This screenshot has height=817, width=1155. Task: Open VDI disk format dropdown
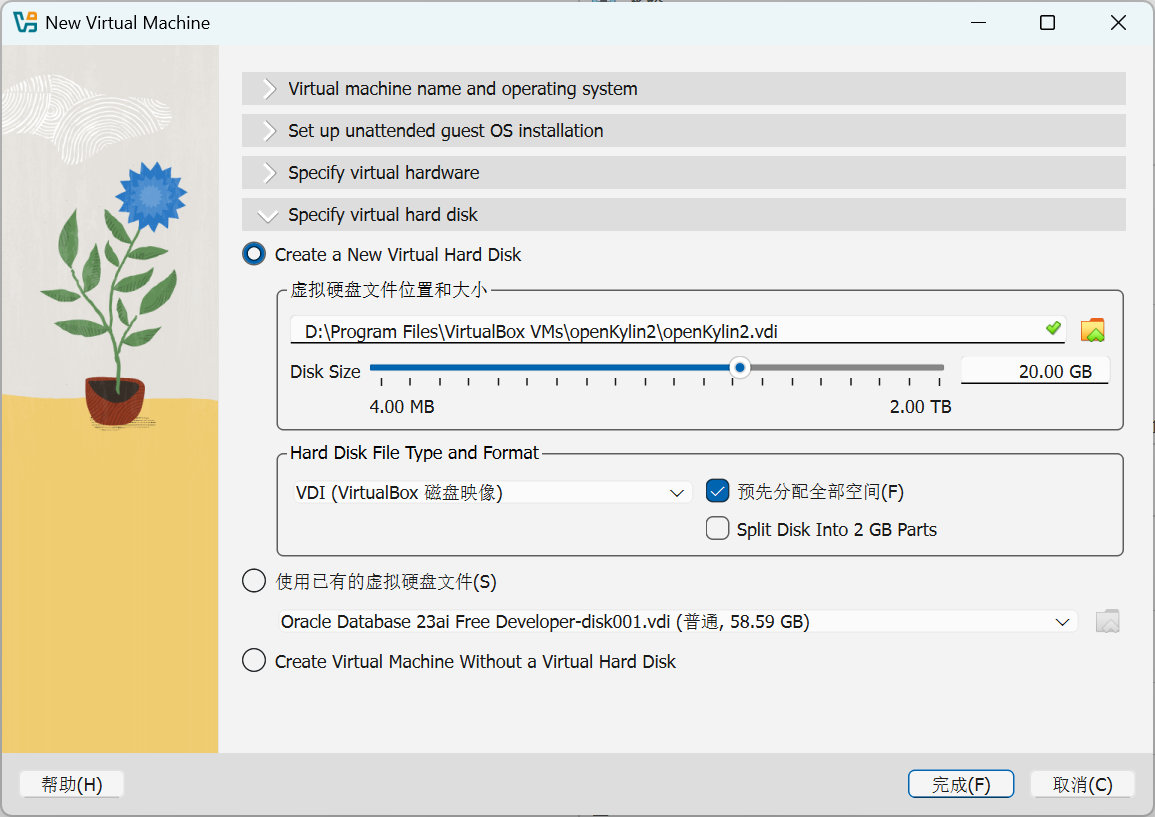coord(492,492)
